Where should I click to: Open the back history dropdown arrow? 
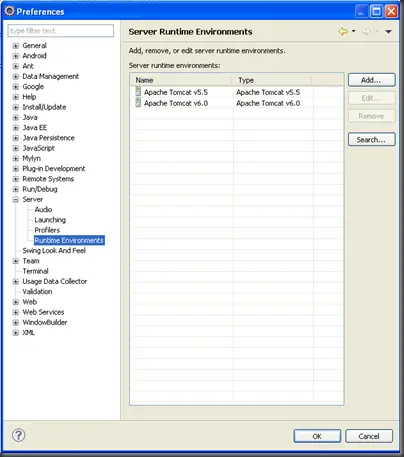(354, 31)
